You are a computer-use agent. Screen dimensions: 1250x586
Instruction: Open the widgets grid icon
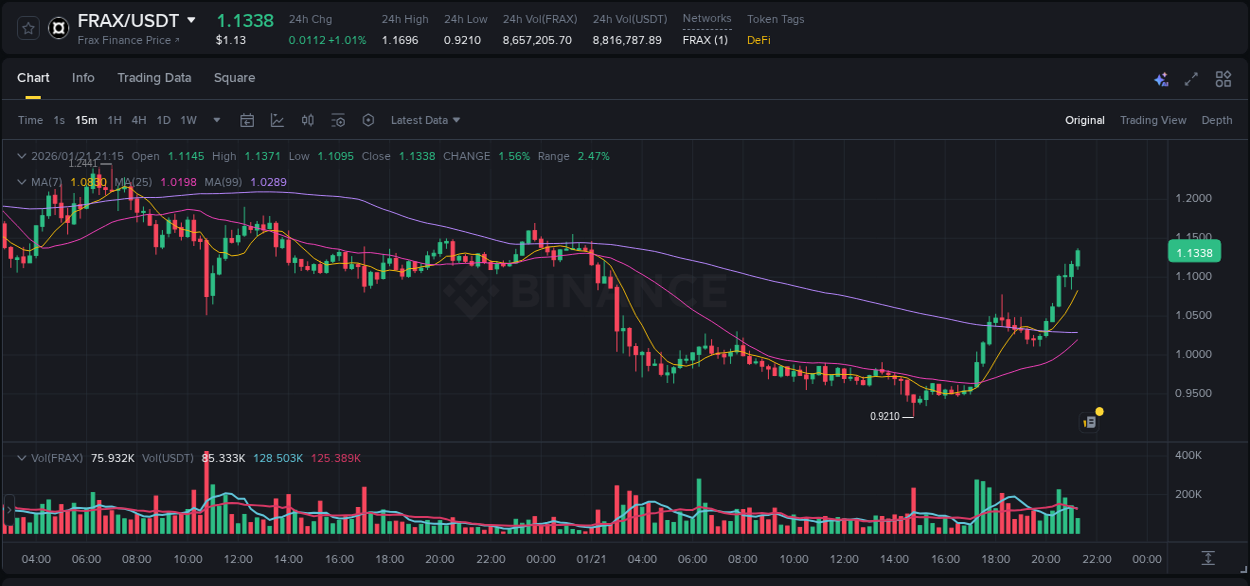(x=1223, y=77)
